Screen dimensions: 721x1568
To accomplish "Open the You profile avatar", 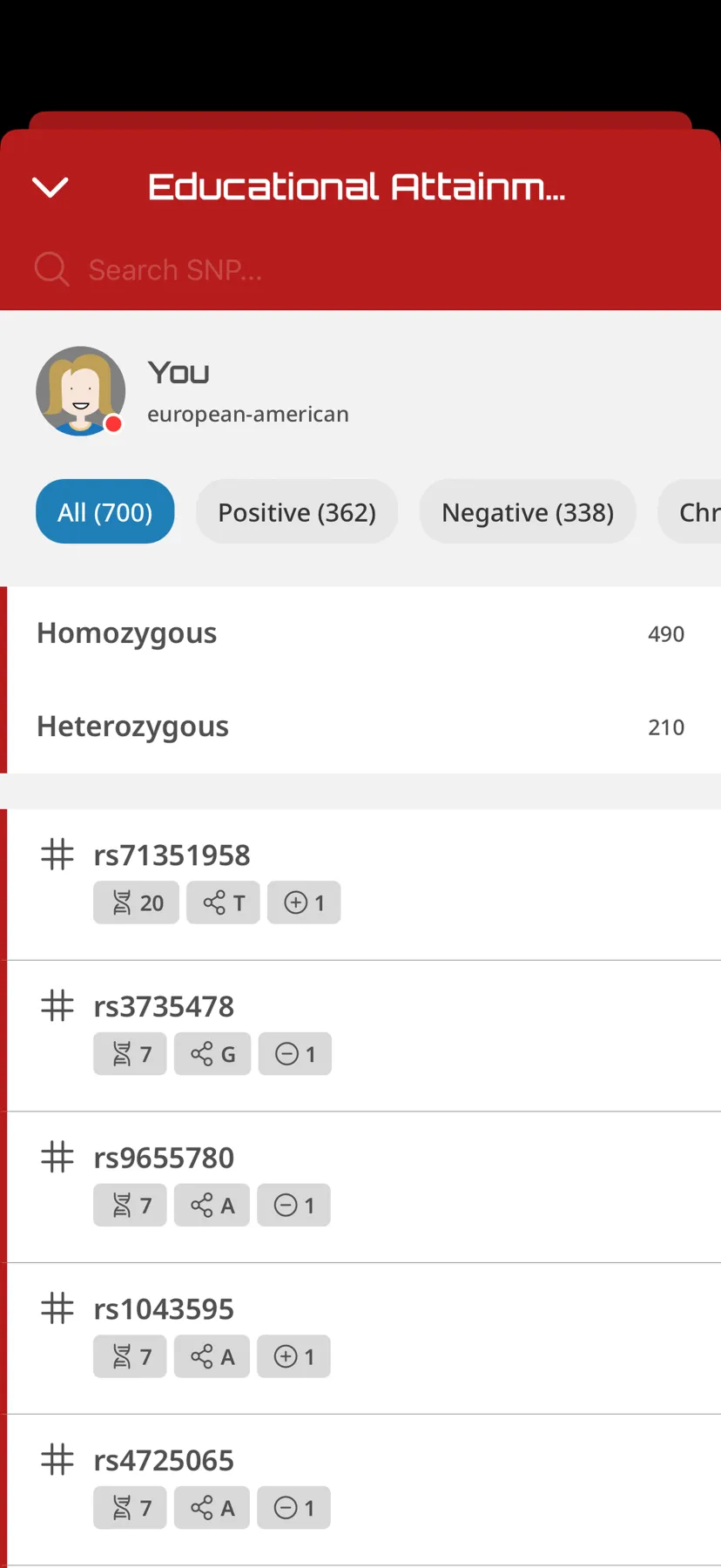I will pos(80,391).
